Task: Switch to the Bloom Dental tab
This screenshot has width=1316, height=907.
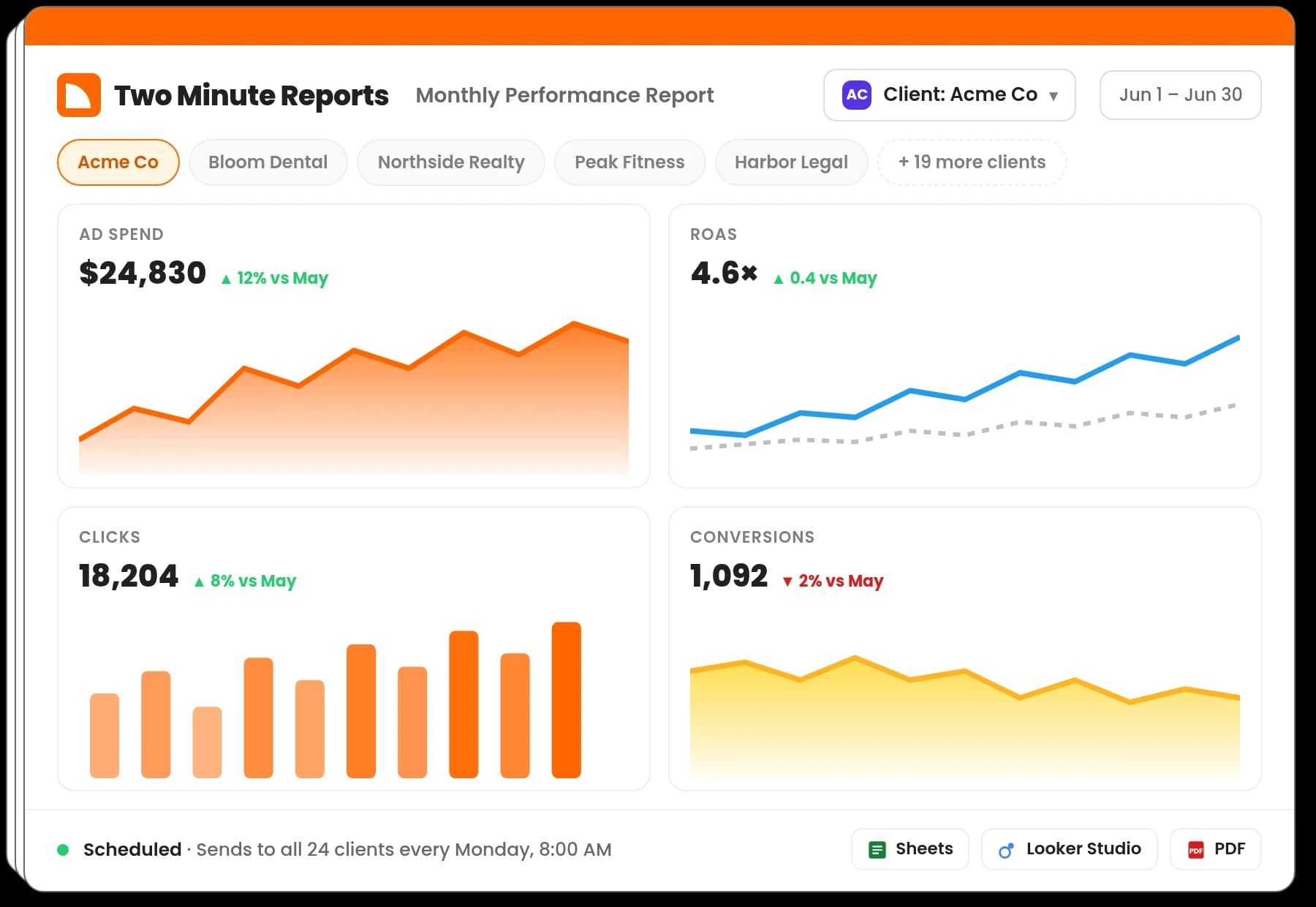Action: point(268,162)
